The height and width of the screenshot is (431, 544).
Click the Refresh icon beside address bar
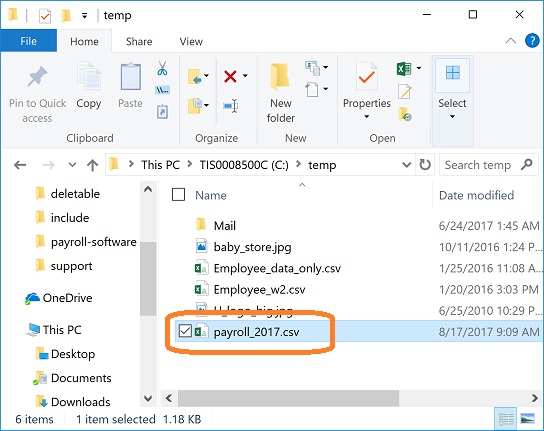[425, 165]
